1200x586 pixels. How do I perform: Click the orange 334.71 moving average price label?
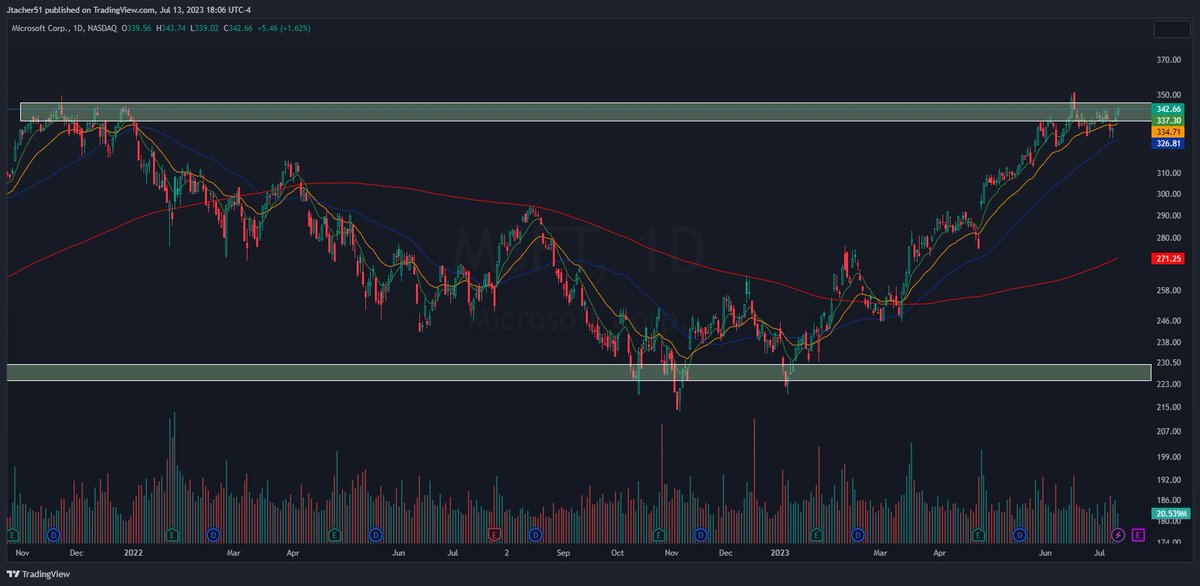click(x=1169, y=131)
